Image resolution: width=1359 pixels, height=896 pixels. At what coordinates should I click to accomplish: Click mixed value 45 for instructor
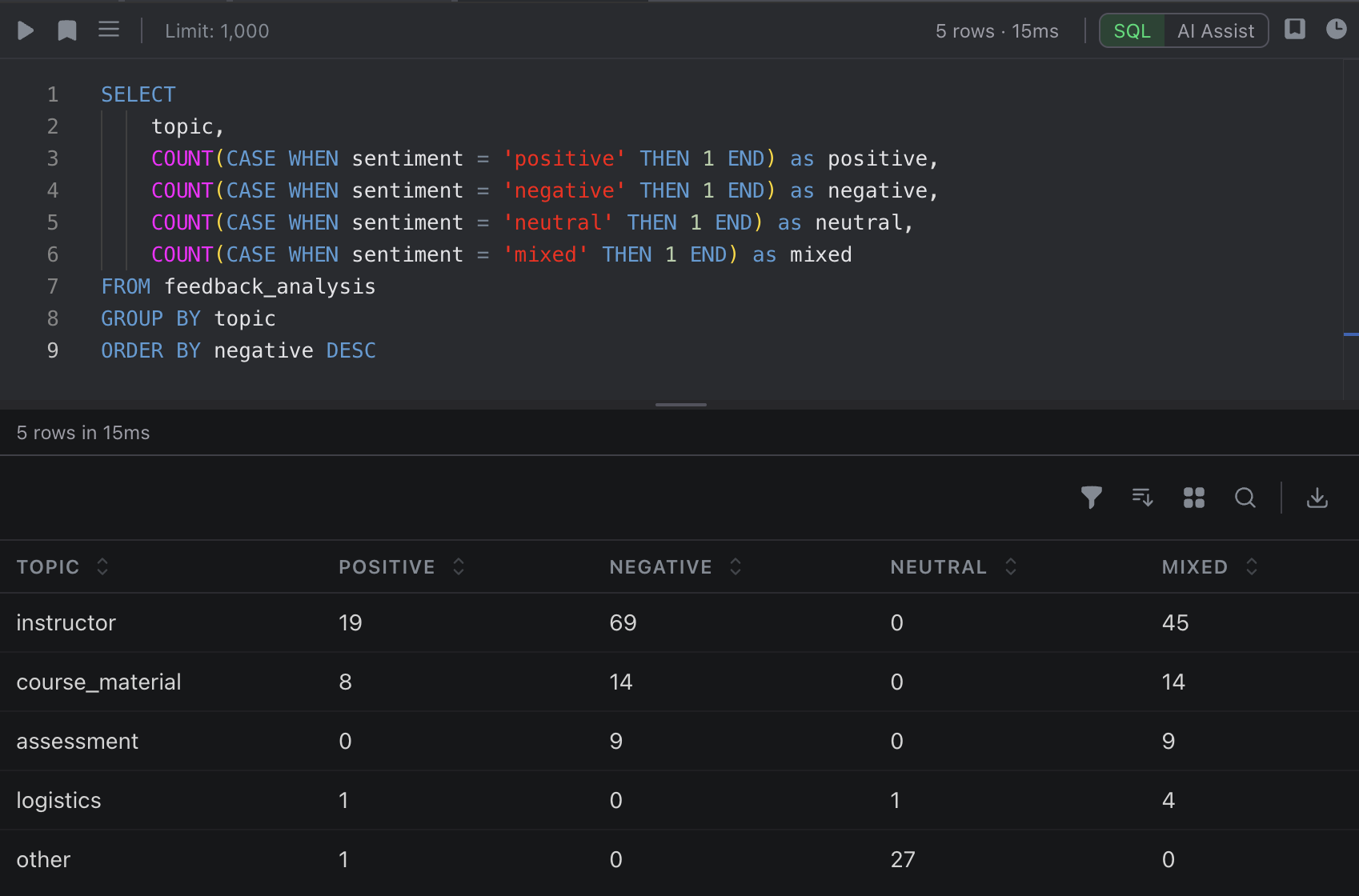(1175, 622)
